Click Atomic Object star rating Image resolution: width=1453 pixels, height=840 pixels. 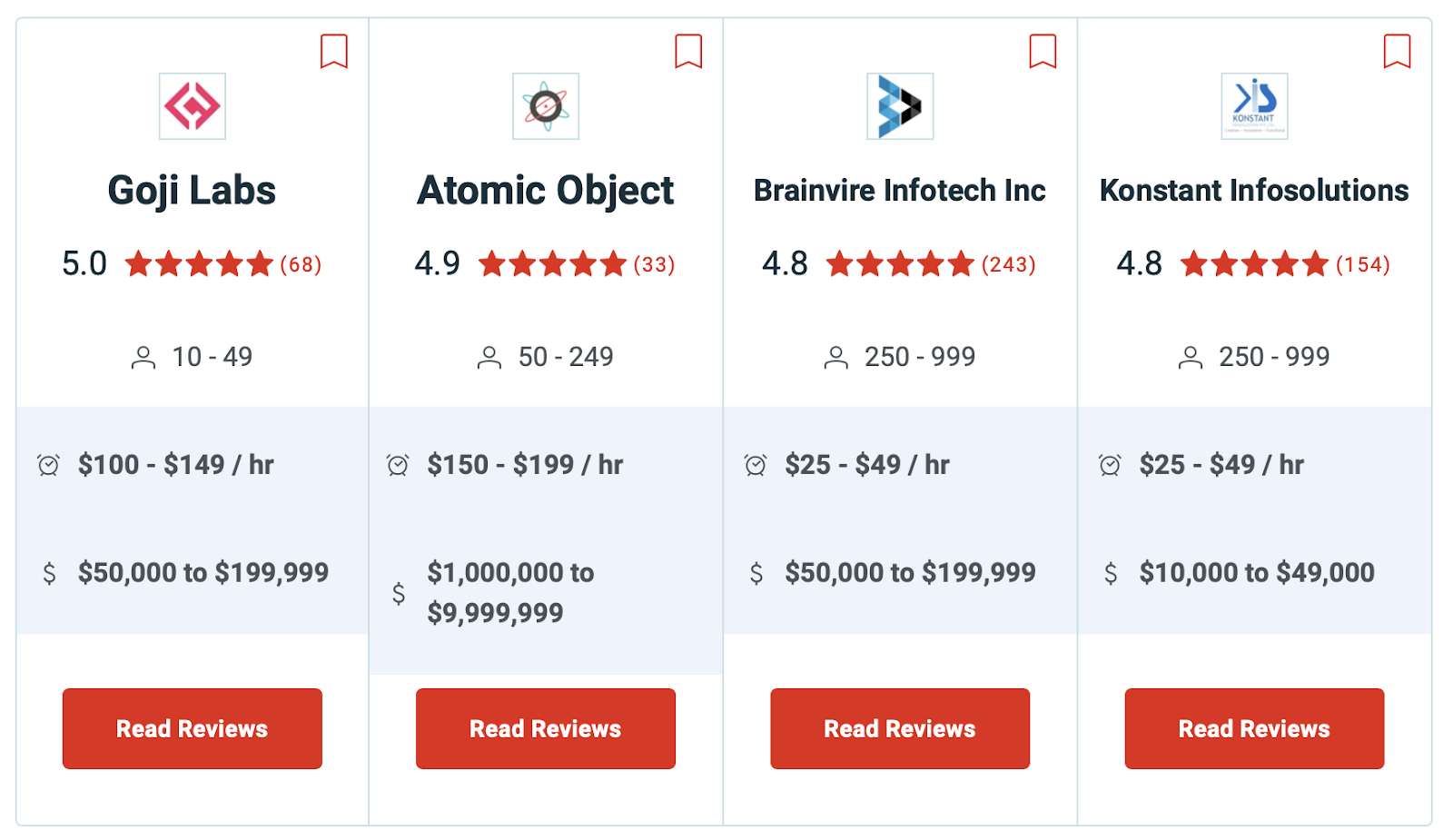tap(552, 264)
